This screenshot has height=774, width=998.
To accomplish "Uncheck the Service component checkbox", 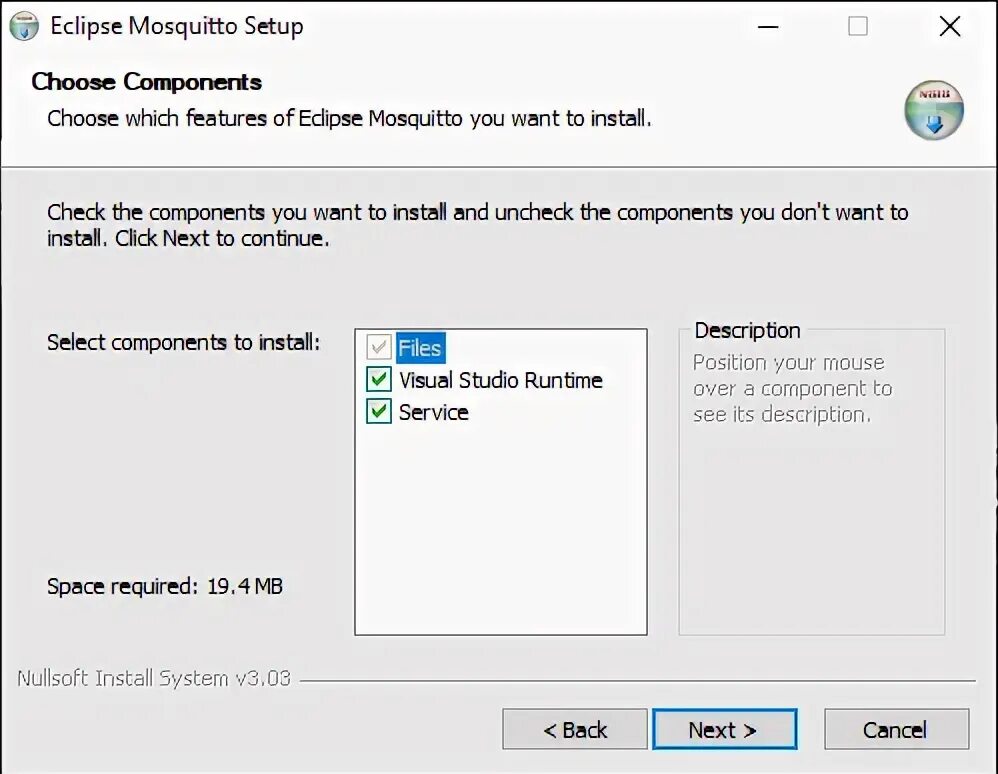I will click(379, 411).
